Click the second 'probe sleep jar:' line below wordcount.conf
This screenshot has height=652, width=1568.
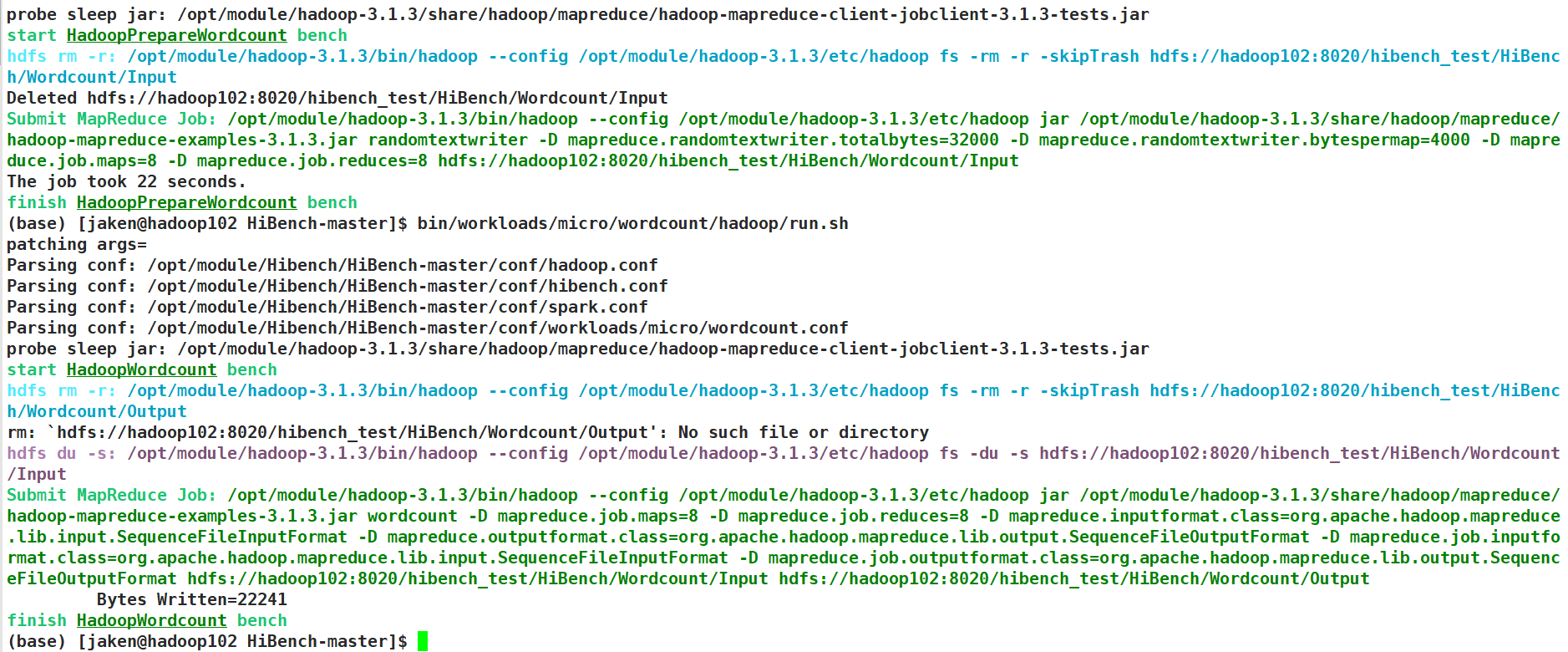pos(578,349)
